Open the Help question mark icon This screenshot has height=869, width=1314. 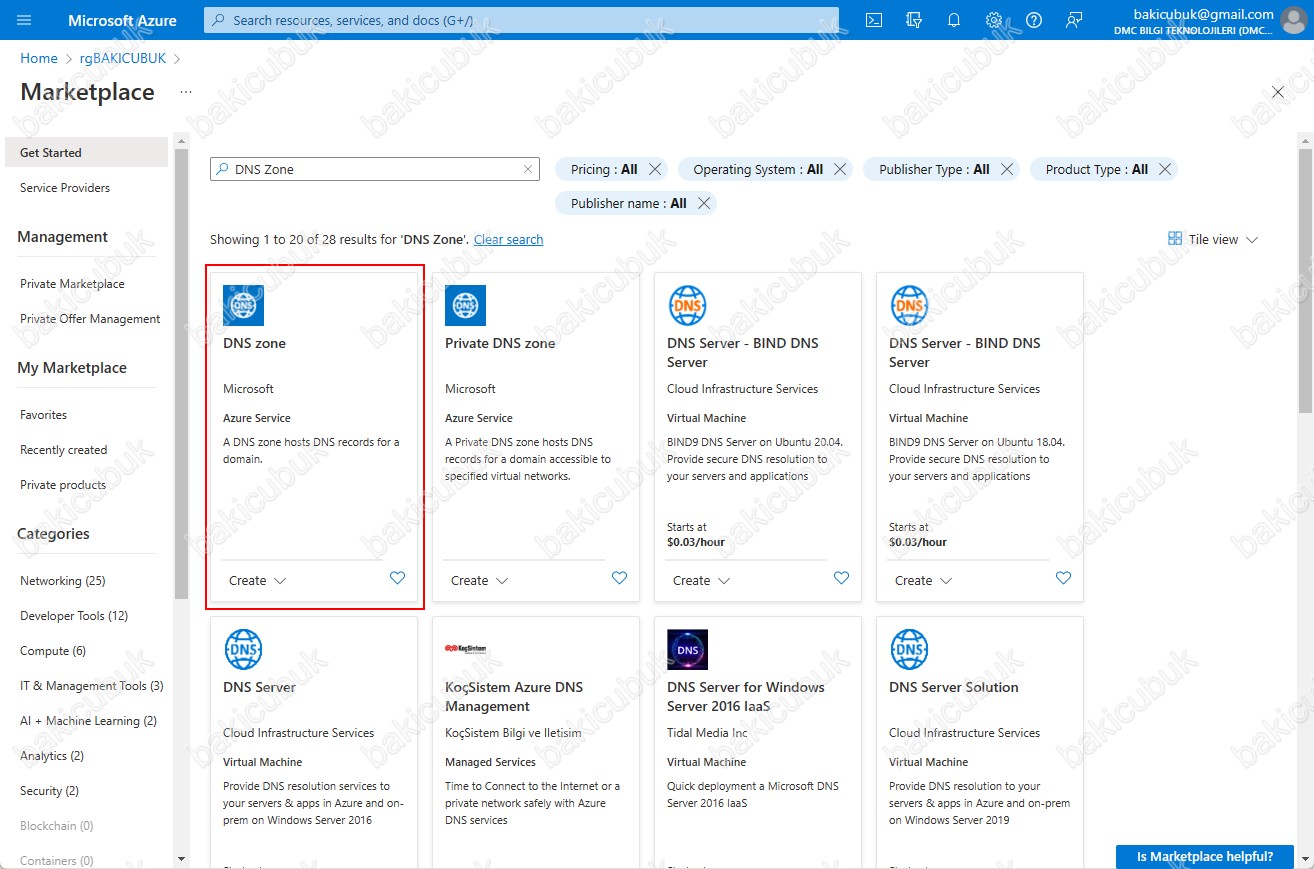pyautogui.click(x=1034, y=20)
